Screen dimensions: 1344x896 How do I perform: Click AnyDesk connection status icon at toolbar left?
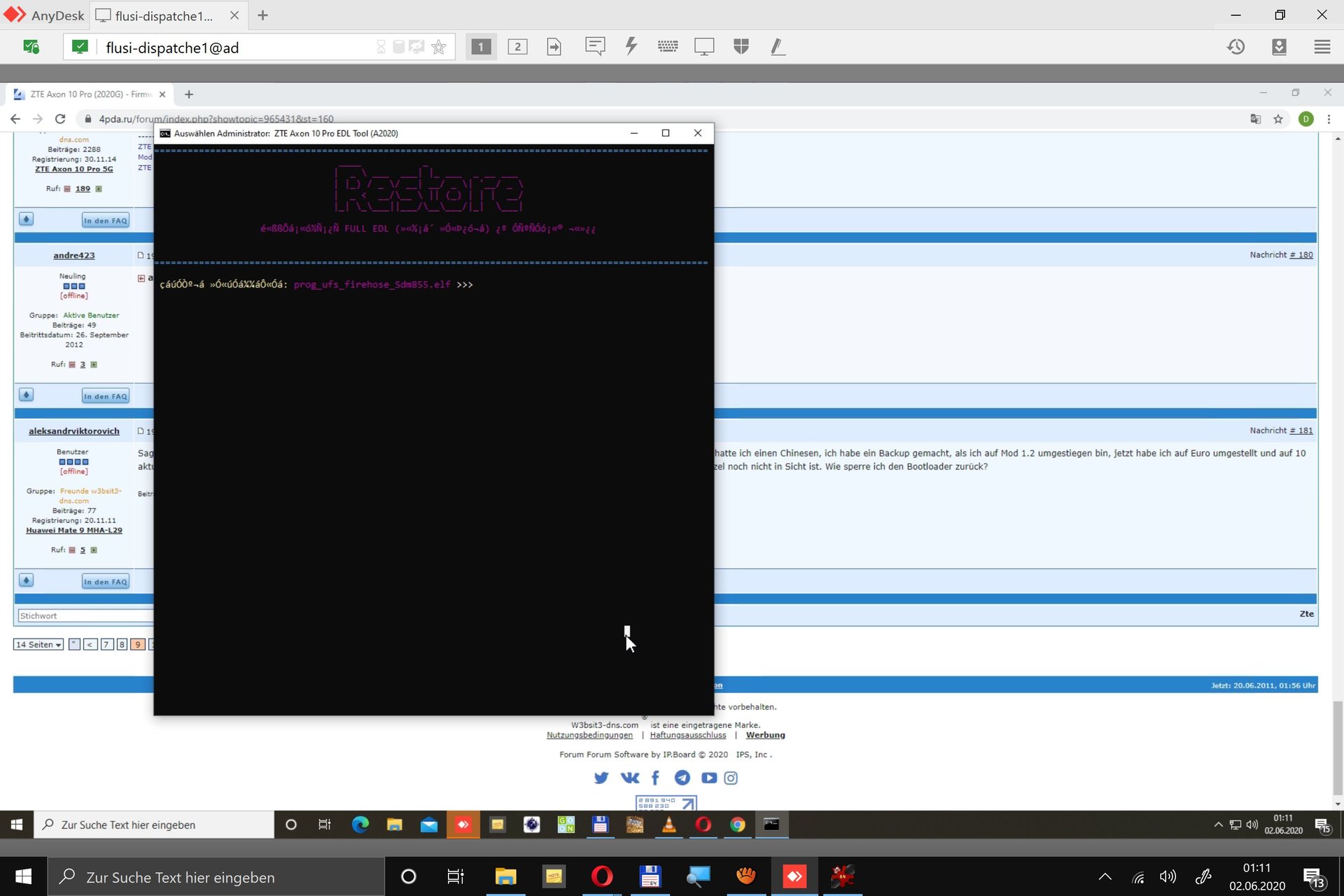tap(31, 47)
